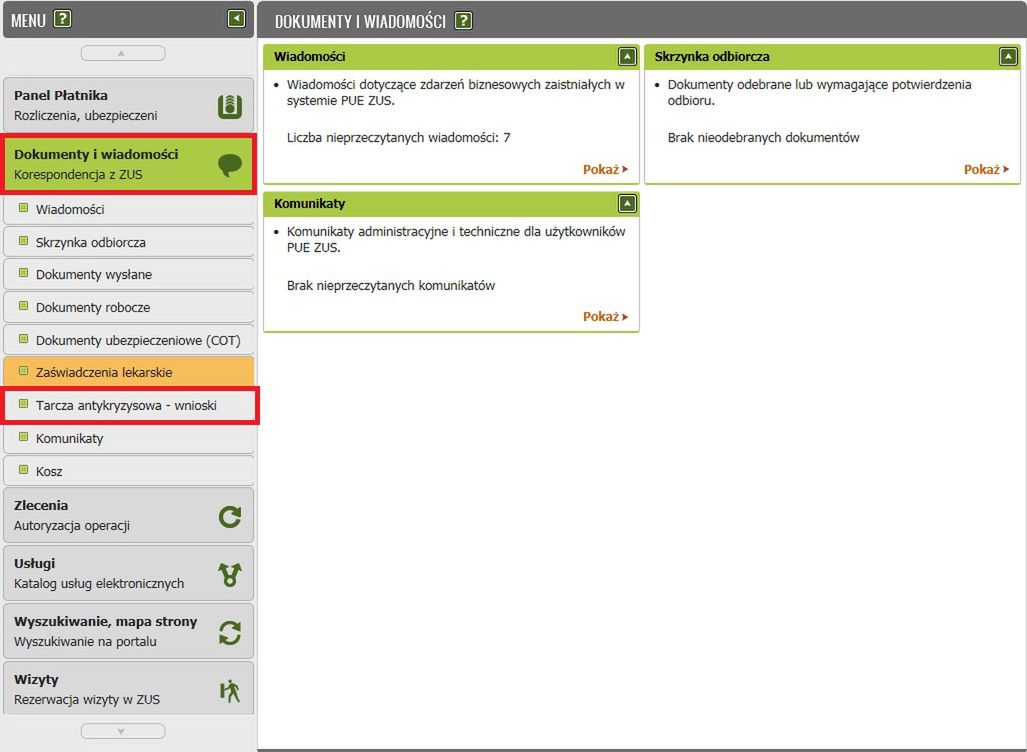The width and height of the screenshot is (1027, 752).
Task: Collapse the Wiadomości panel
Action: (x=627, y=57)
